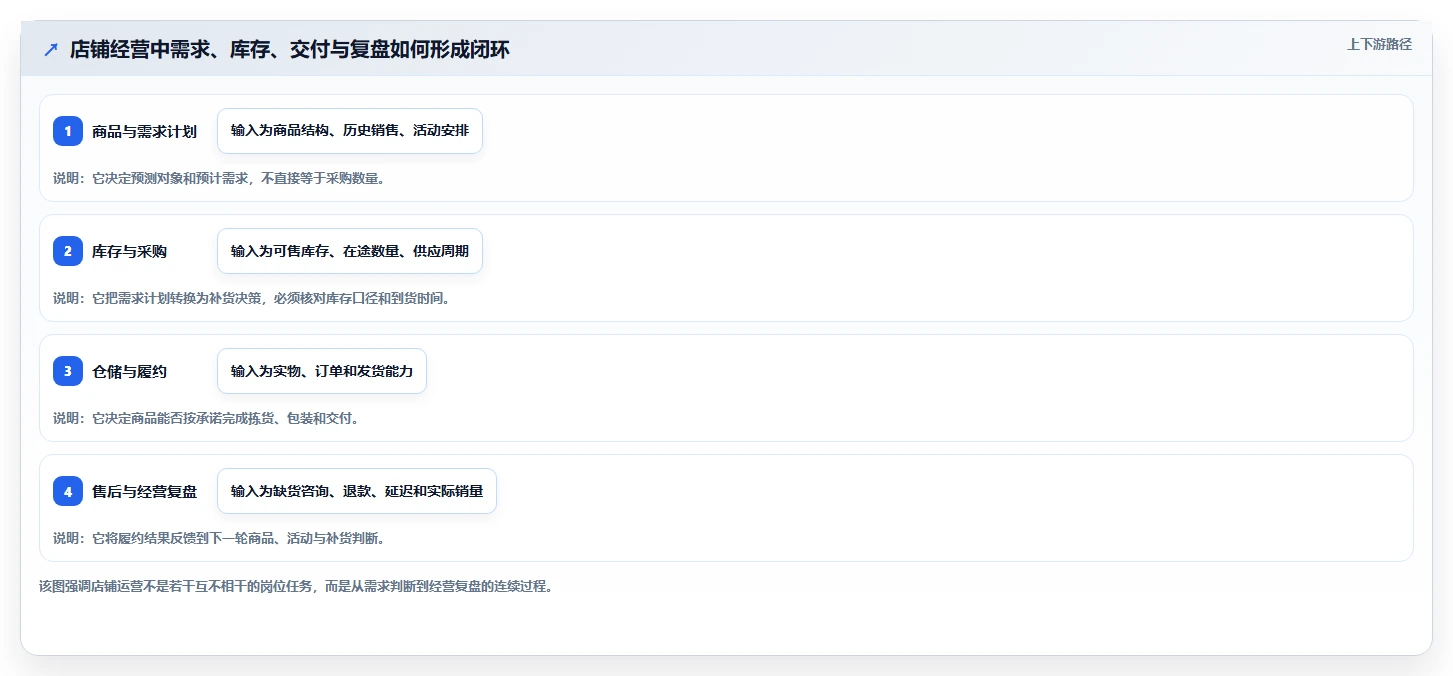Click the step 3 number badge
Viewport: 1453px width, 676px height.
[x=68, y=371]
